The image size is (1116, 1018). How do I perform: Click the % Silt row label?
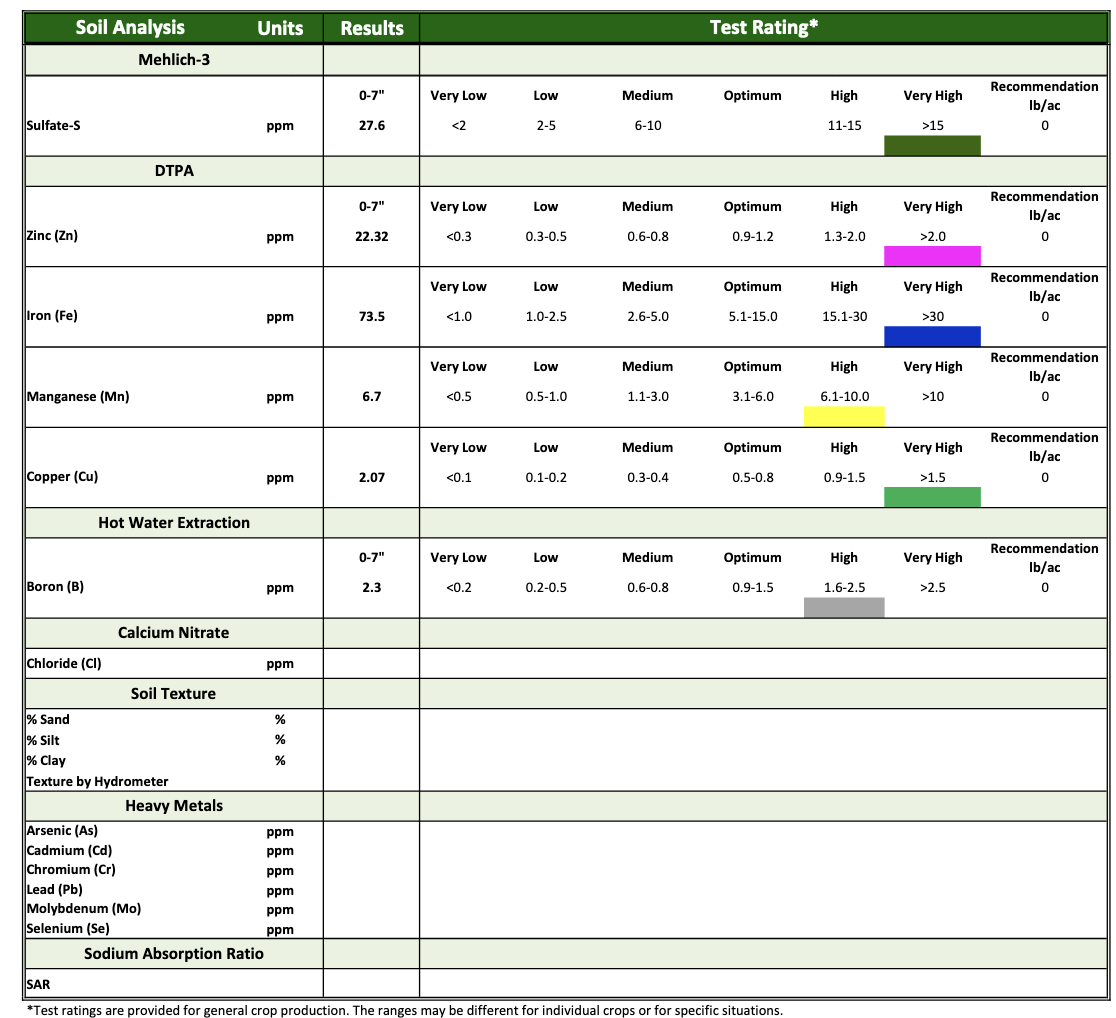point(43,740)
